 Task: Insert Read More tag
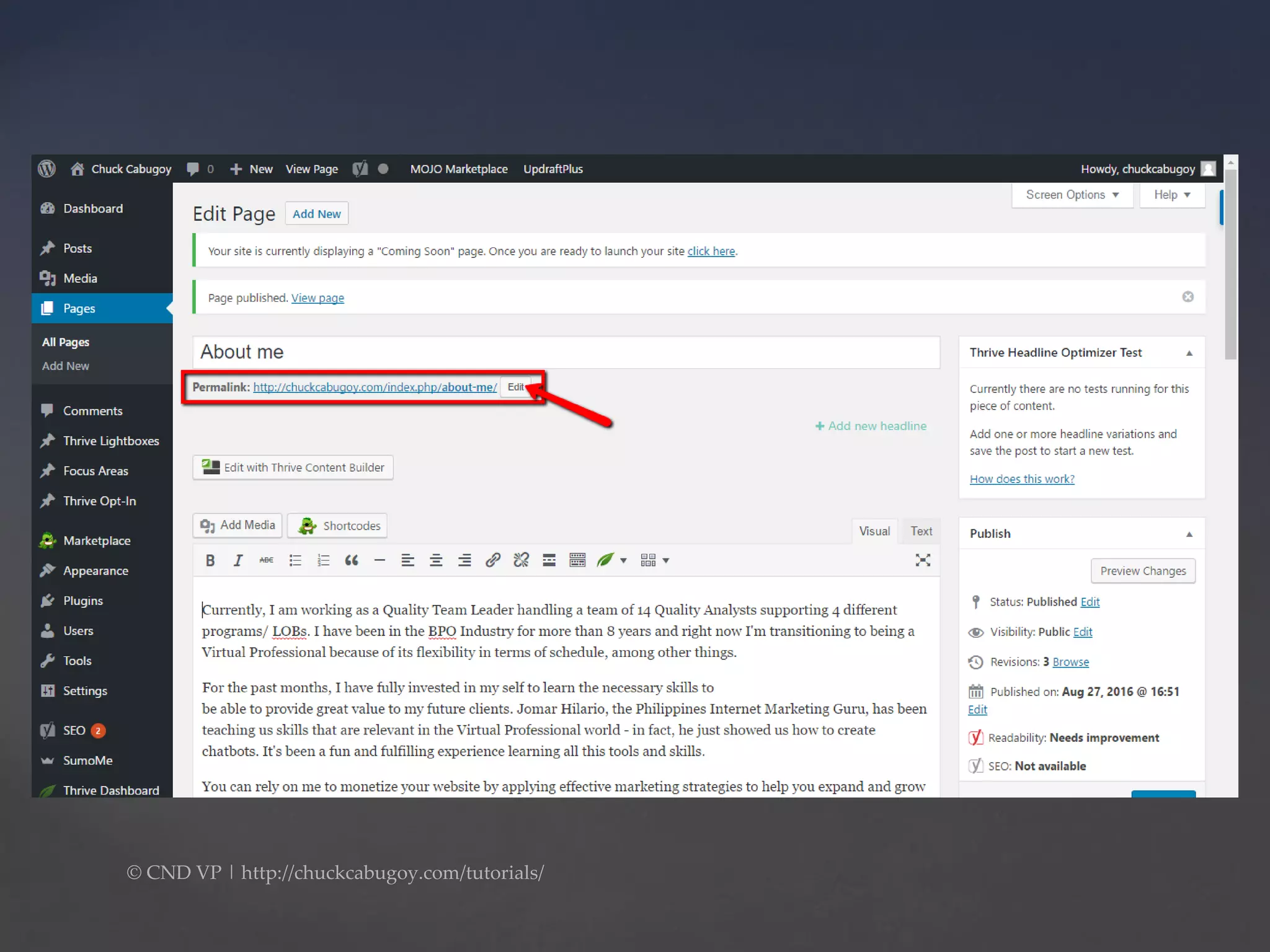[549, 560]
